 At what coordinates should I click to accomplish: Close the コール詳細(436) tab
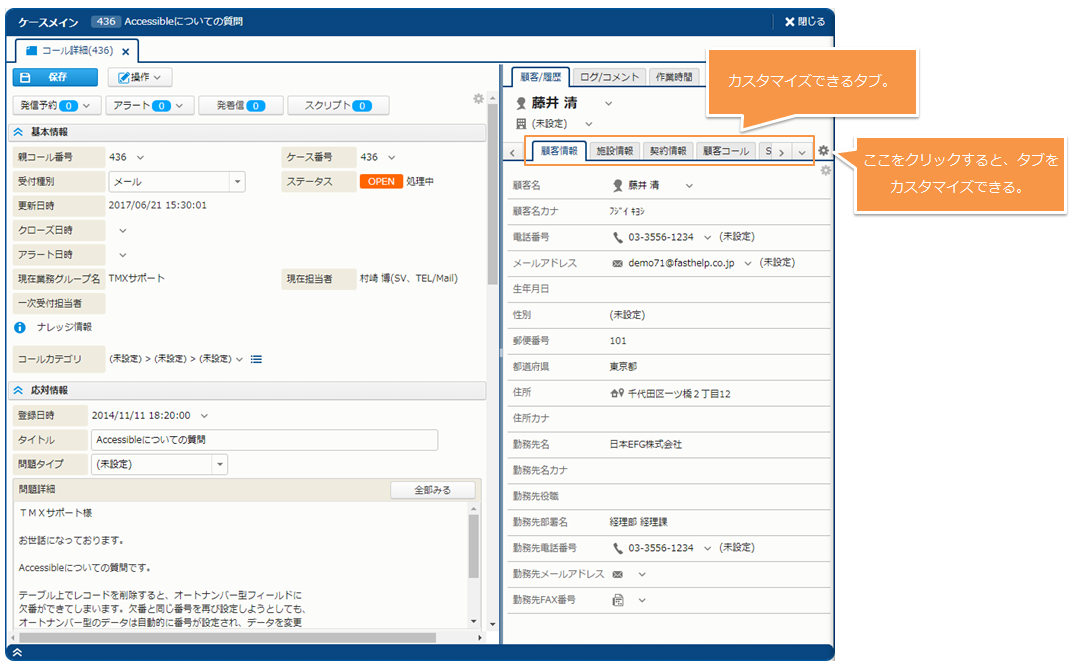pos(126,51)
